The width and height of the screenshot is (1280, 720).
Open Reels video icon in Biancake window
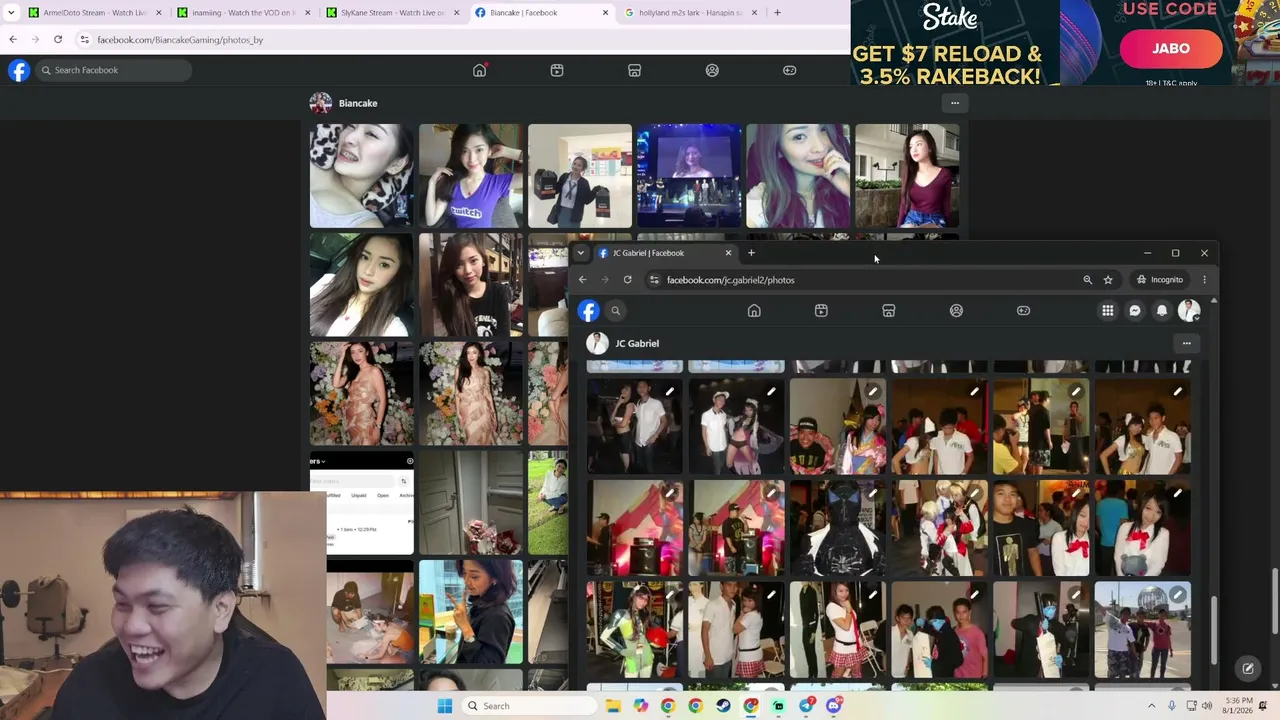[557, 70]
